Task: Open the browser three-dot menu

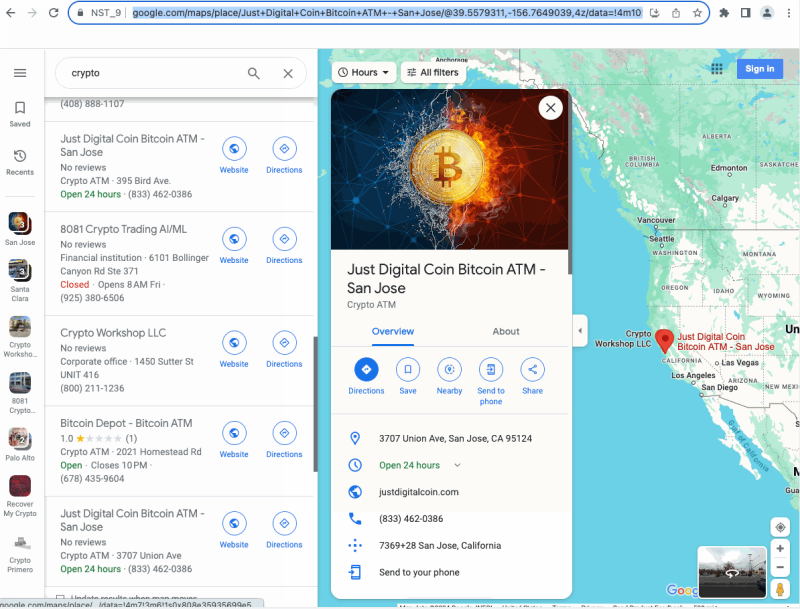Action: [x=789, y=13]
